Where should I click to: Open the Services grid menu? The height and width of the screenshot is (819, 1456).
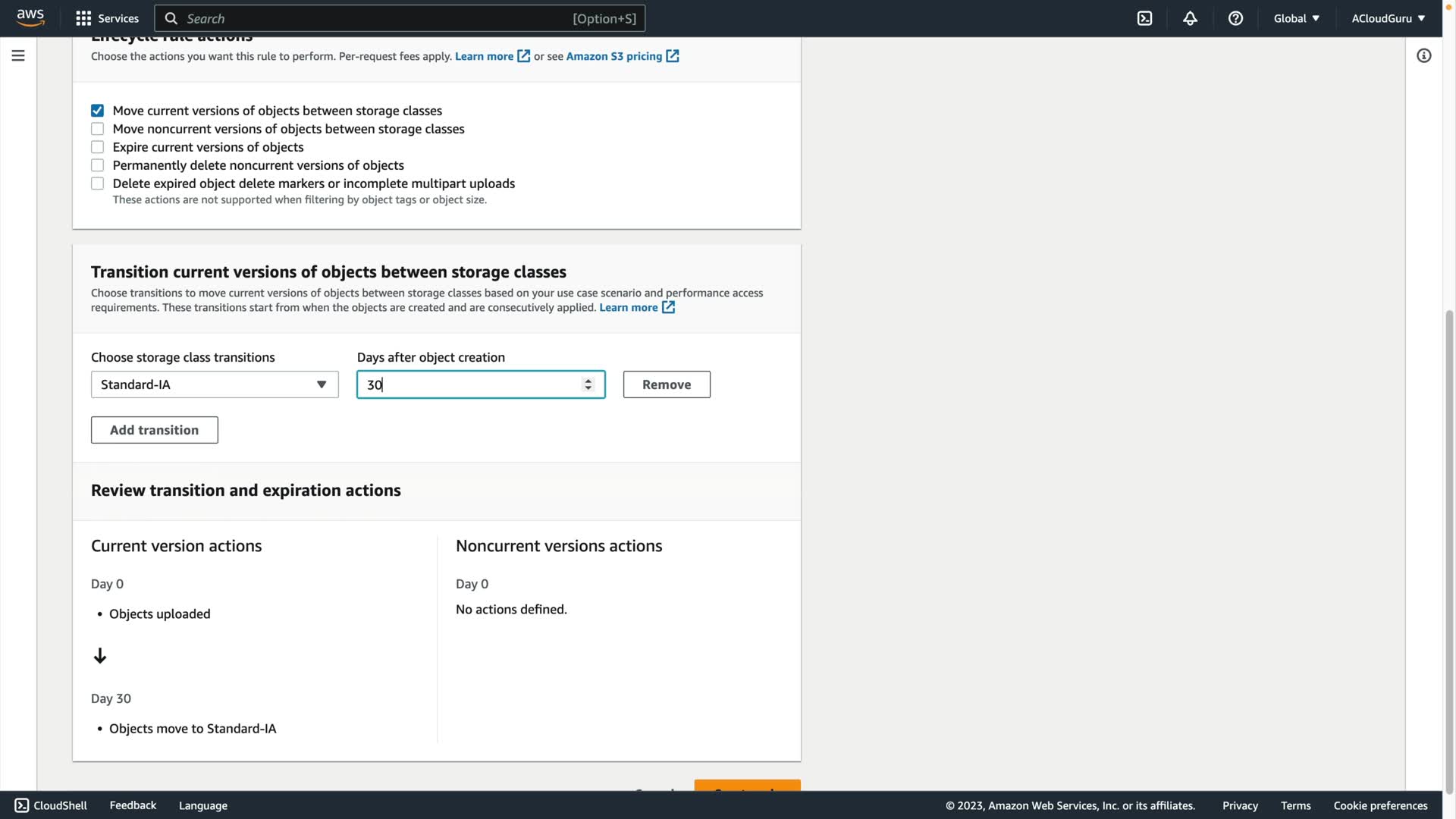click(x=107, y=18)
